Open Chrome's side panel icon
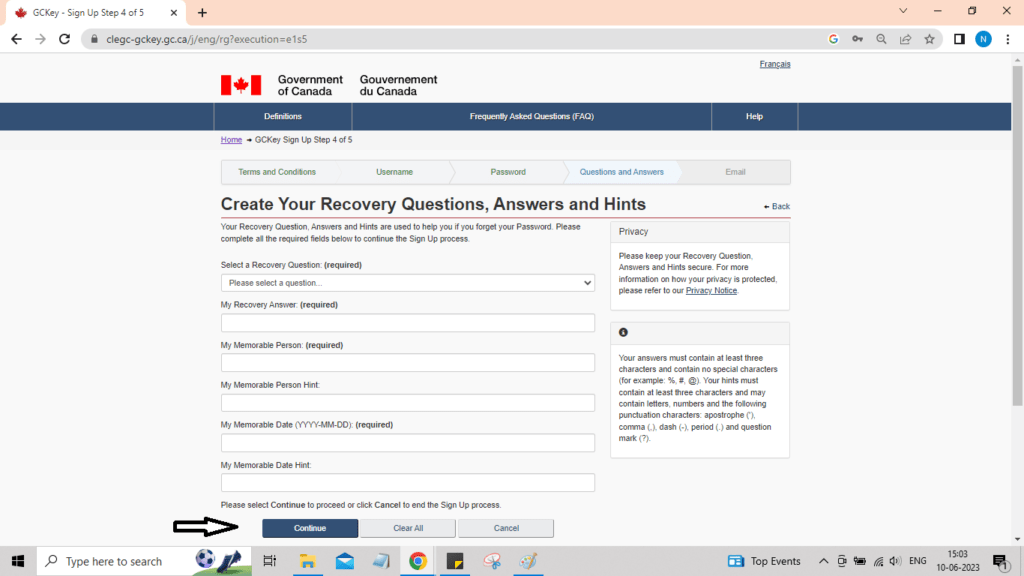This screenshot has width=1024, height=576. point(959,39)
